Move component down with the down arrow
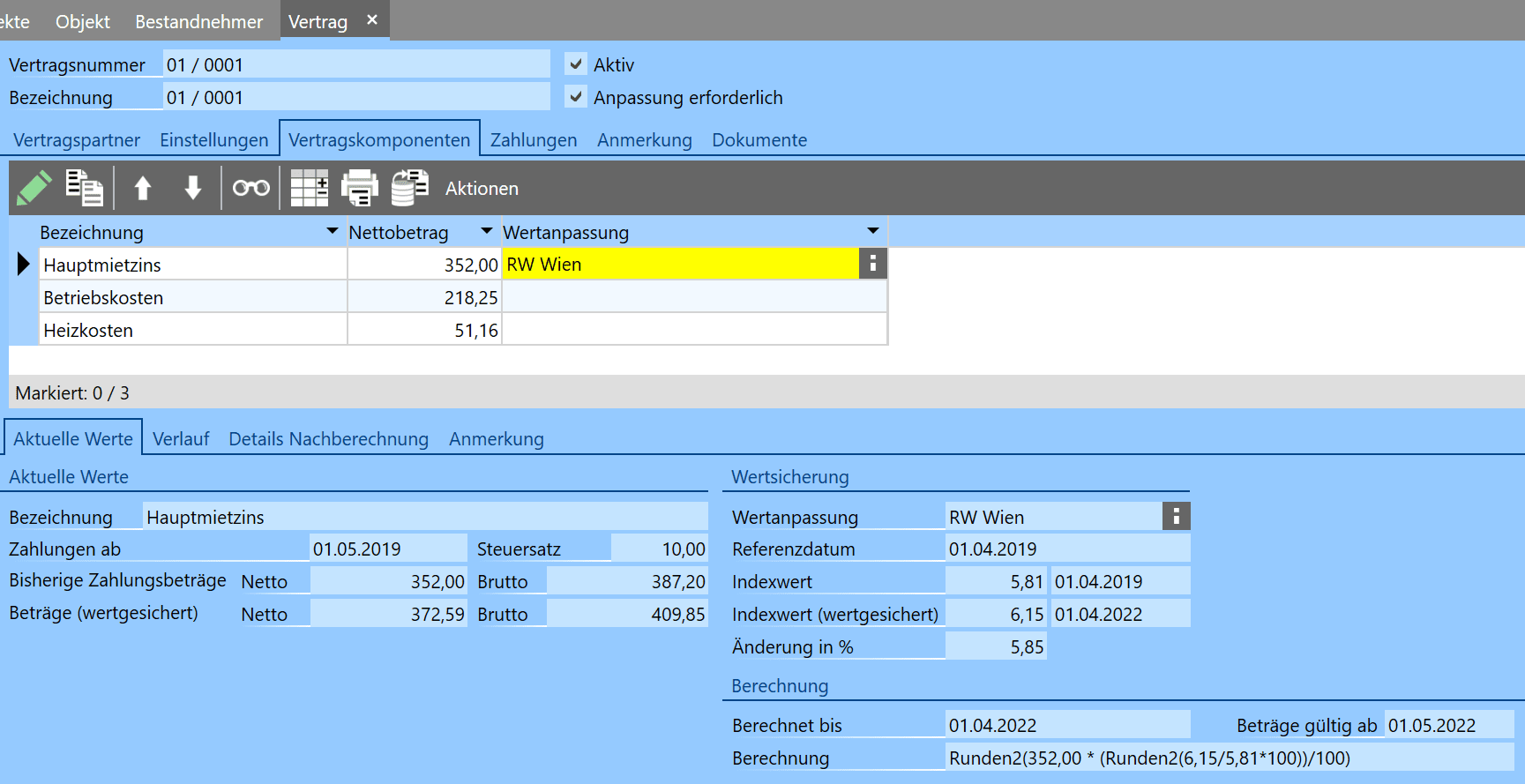Screen dimensions: 1525x784 193,188
